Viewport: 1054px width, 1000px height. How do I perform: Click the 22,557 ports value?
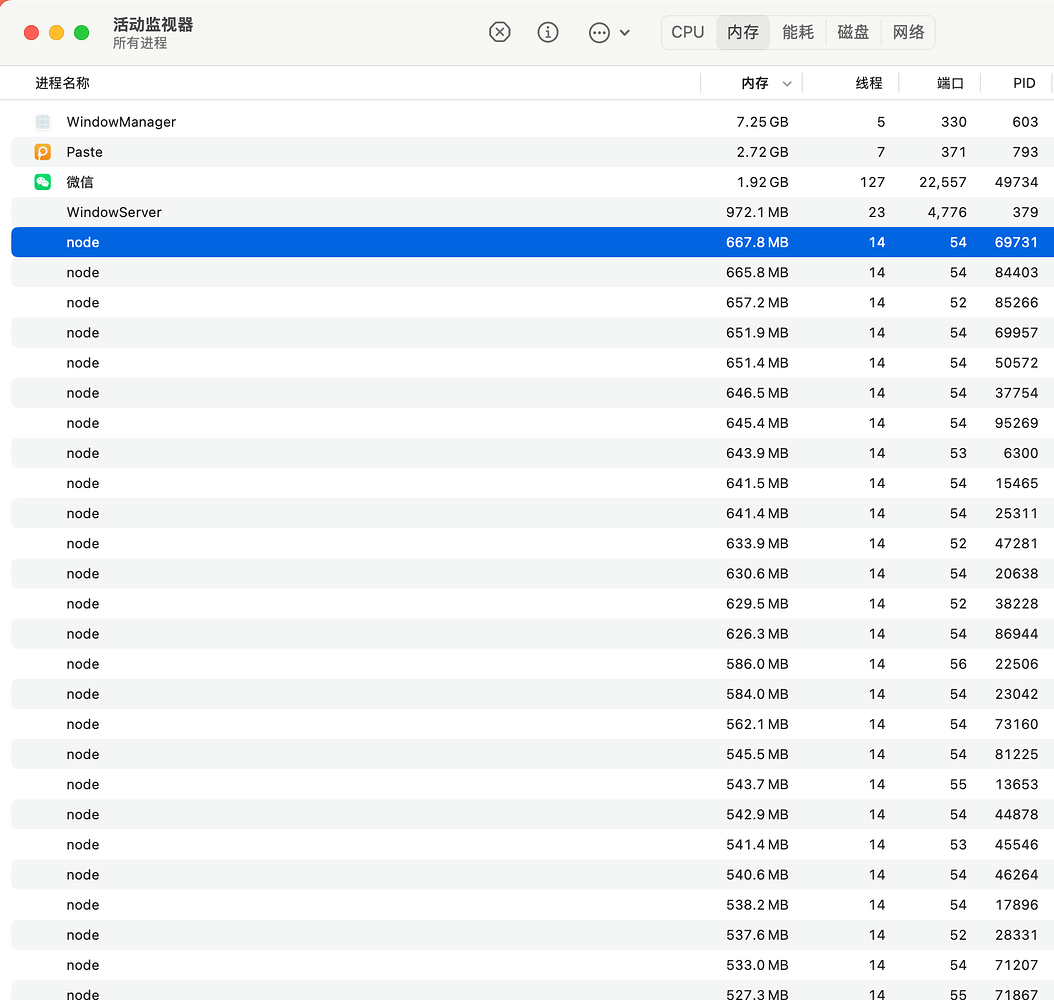pos(942,182)
